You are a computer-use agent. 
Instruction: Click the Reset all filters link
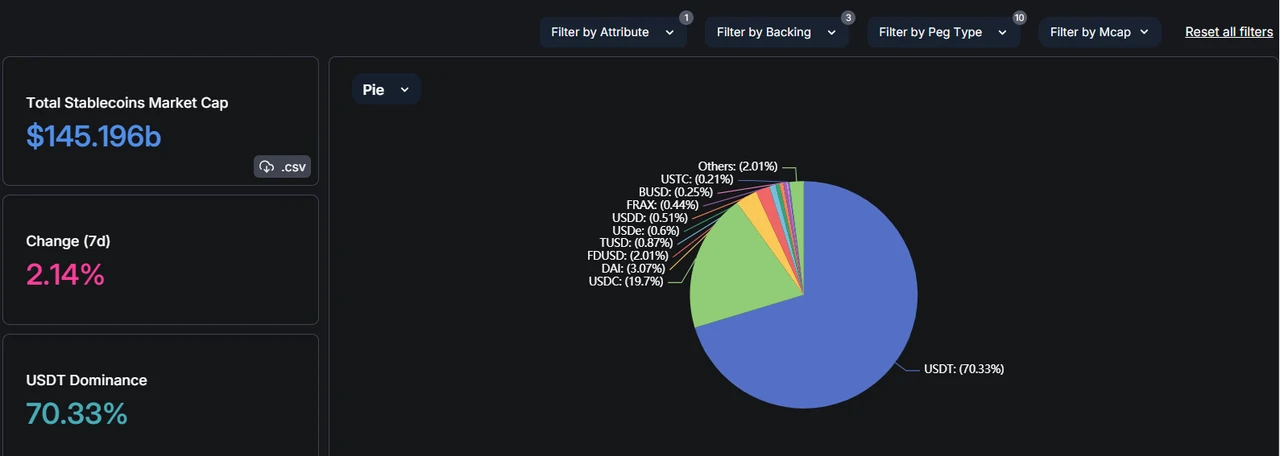[1229, 32]
